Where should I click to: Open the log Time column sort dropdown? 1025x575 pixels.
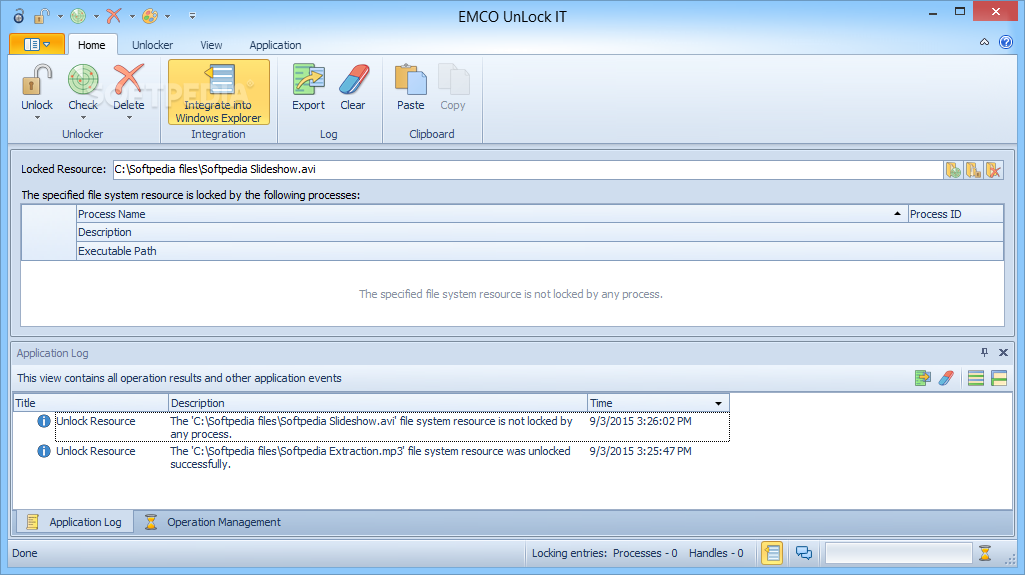pos(718,404)
